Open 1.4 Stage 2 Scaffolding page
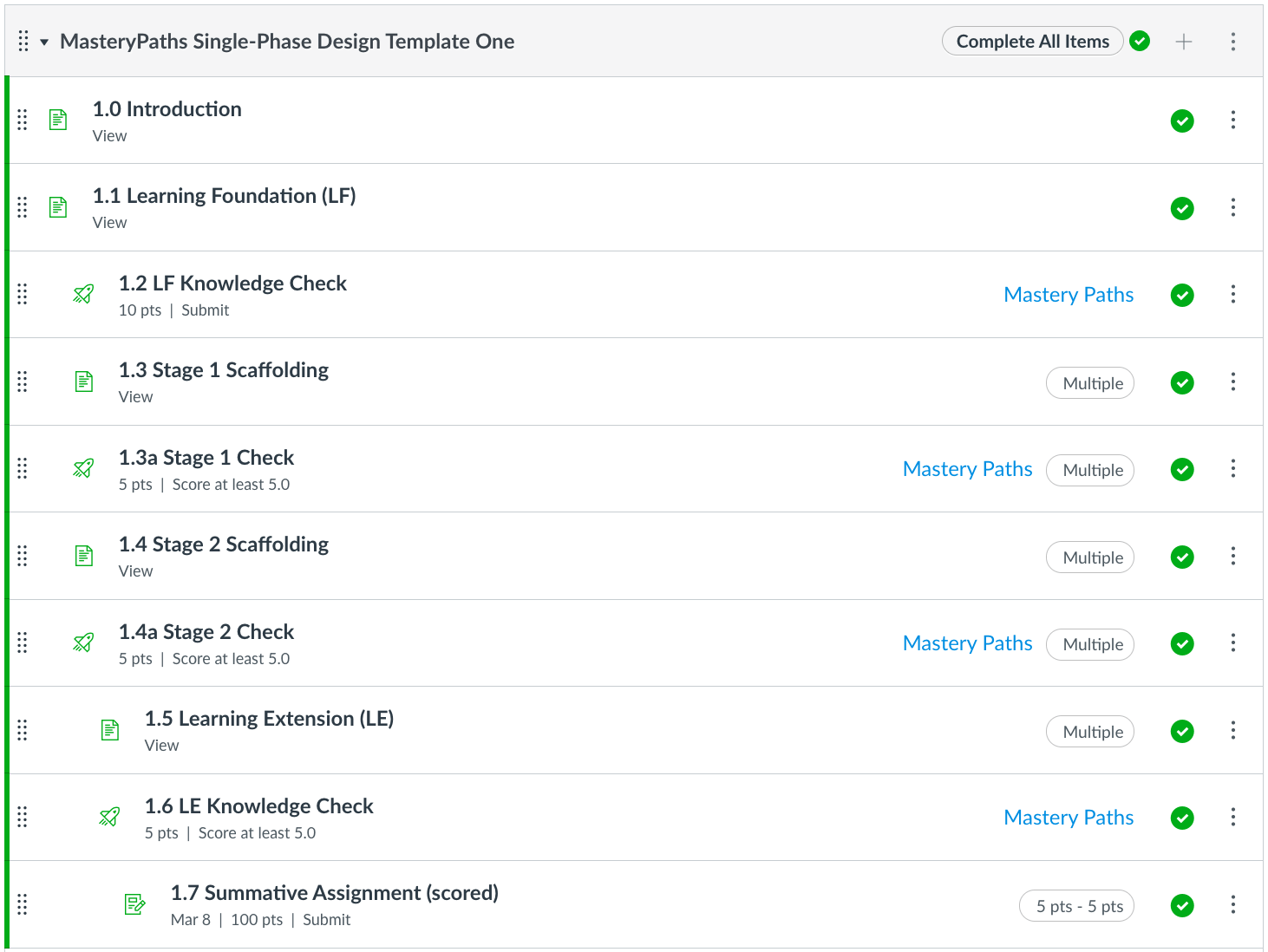This screenshot has width=1268, height=952. click(x=224, y=544)
